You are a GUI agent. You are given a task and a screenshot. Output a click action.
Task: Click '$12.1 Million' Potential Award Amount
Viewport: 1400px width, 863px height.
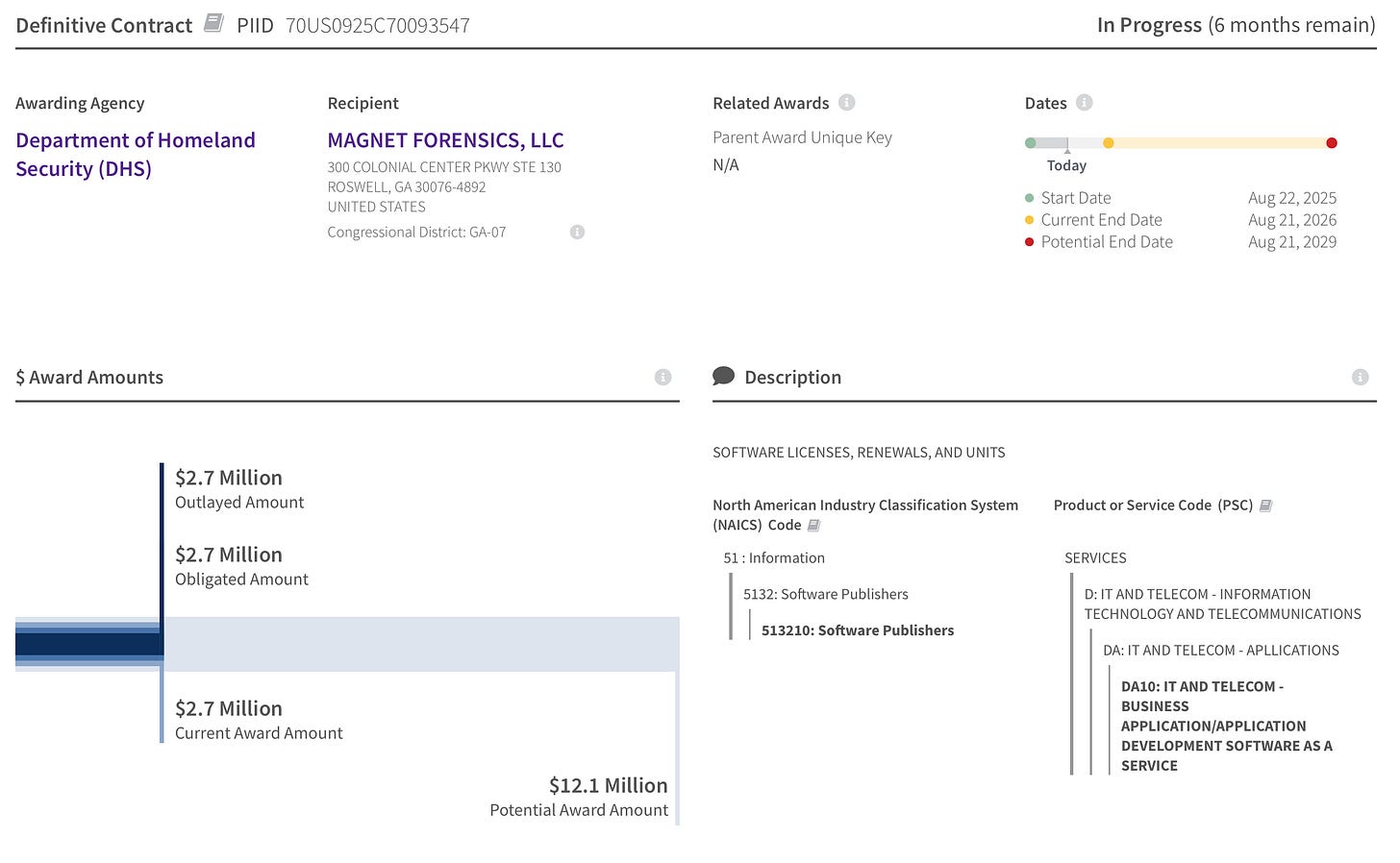609,785
